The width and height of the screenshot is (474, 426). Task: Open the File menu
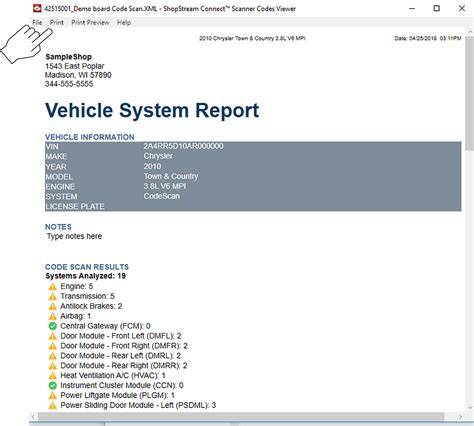click(37, 22)
